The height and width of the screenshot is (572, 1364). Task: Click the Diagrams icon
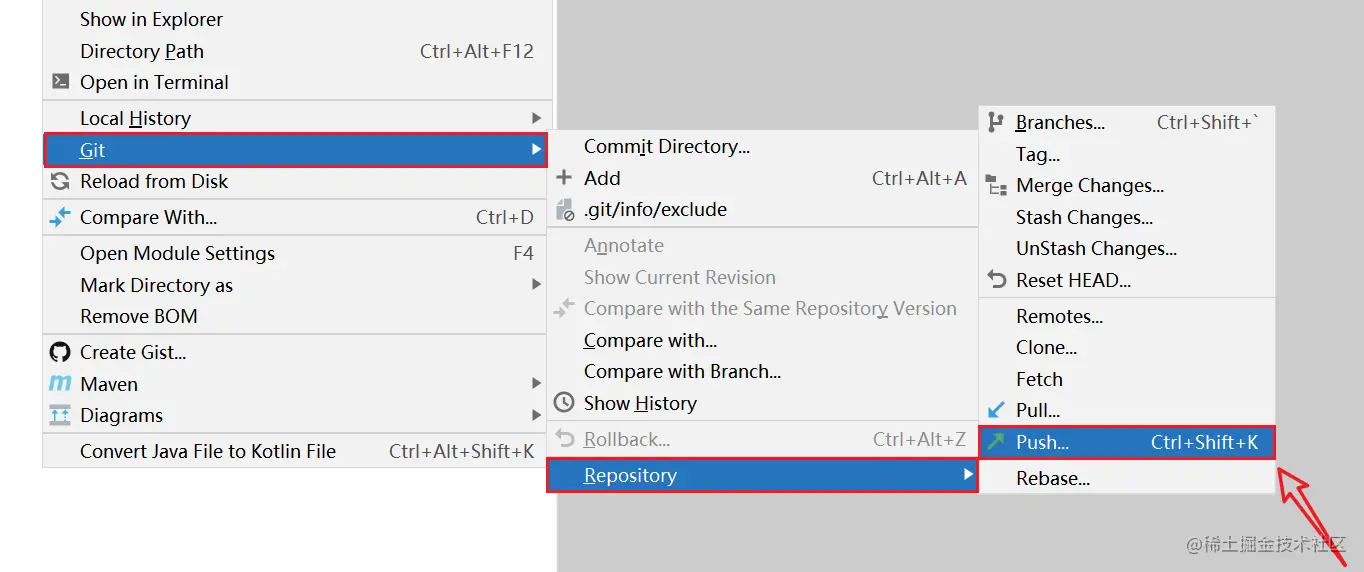click(61, 415)
